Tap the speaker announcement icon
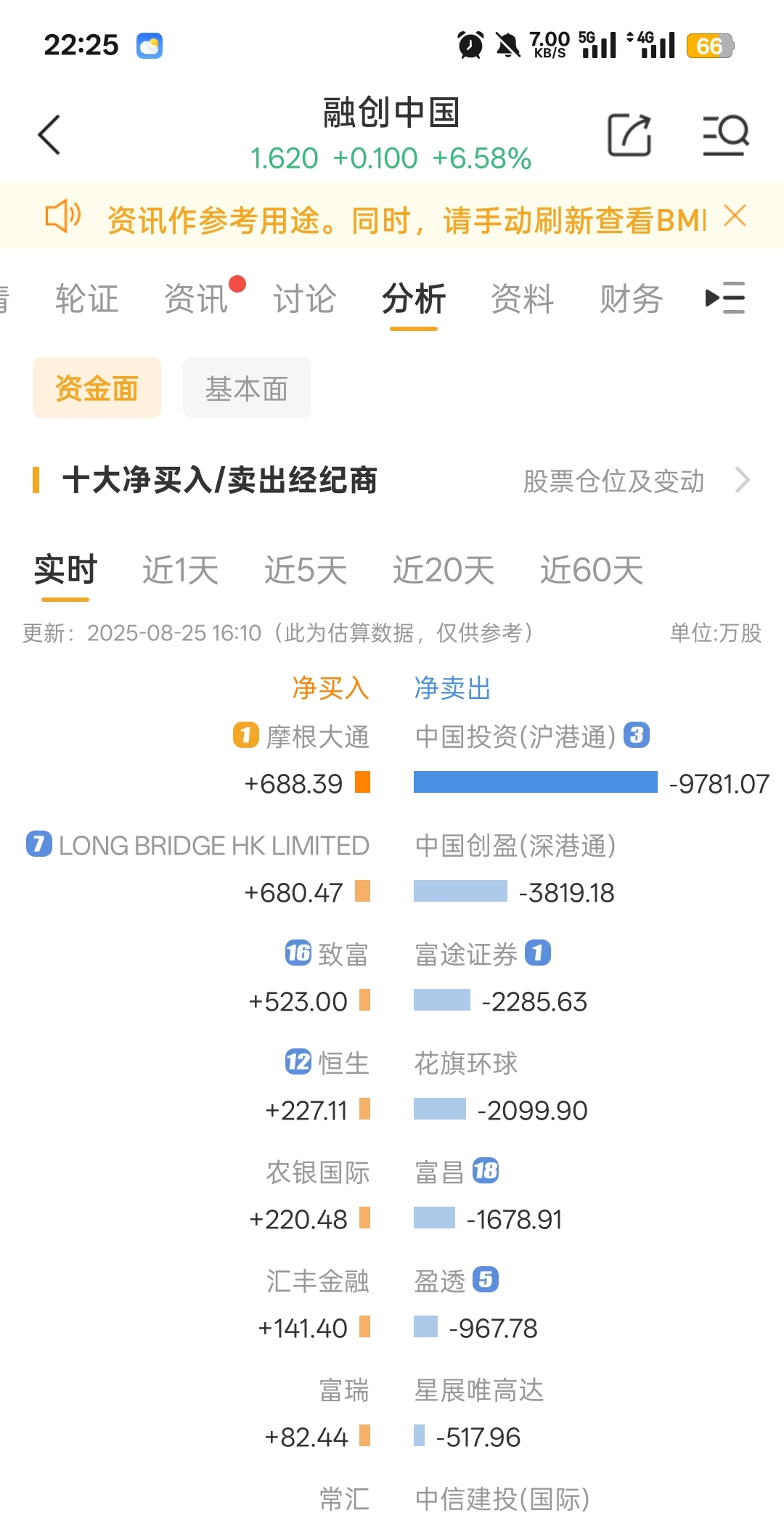The image size is (784, 1529). (62, 216)
